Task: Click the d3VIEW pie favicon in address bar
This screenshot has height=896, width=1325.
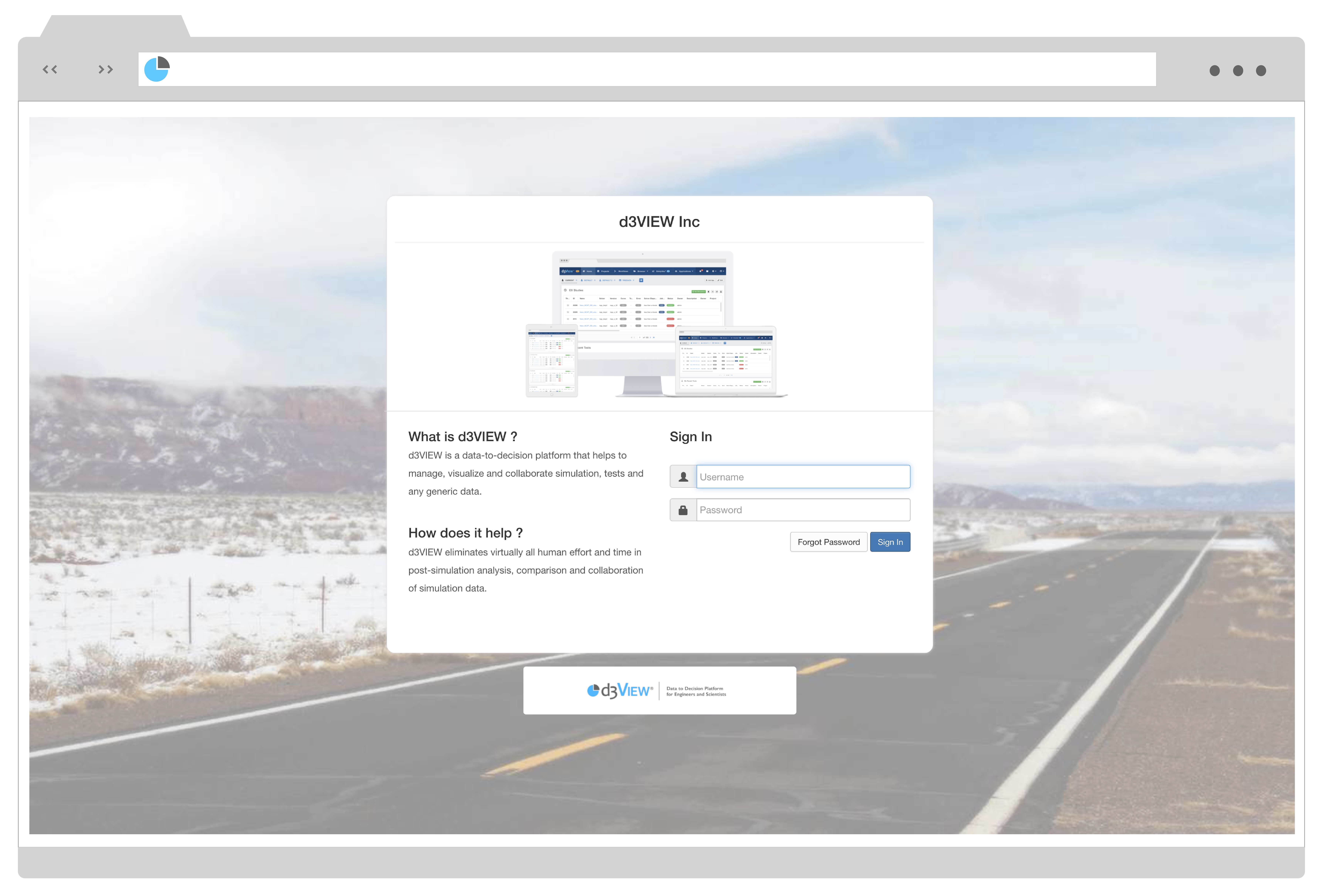Action: pos(157,69)
